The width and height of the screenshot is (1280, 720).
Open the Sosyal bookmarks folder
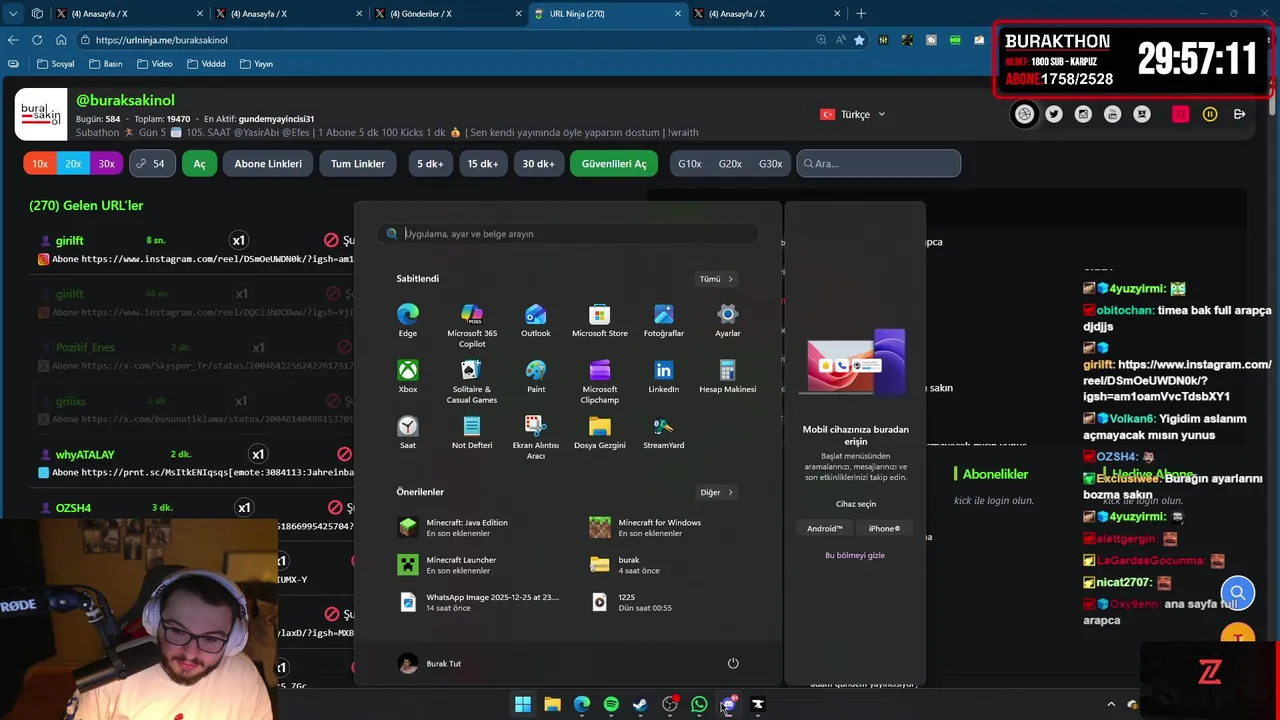pyautogui.click(x=56, y=64)
